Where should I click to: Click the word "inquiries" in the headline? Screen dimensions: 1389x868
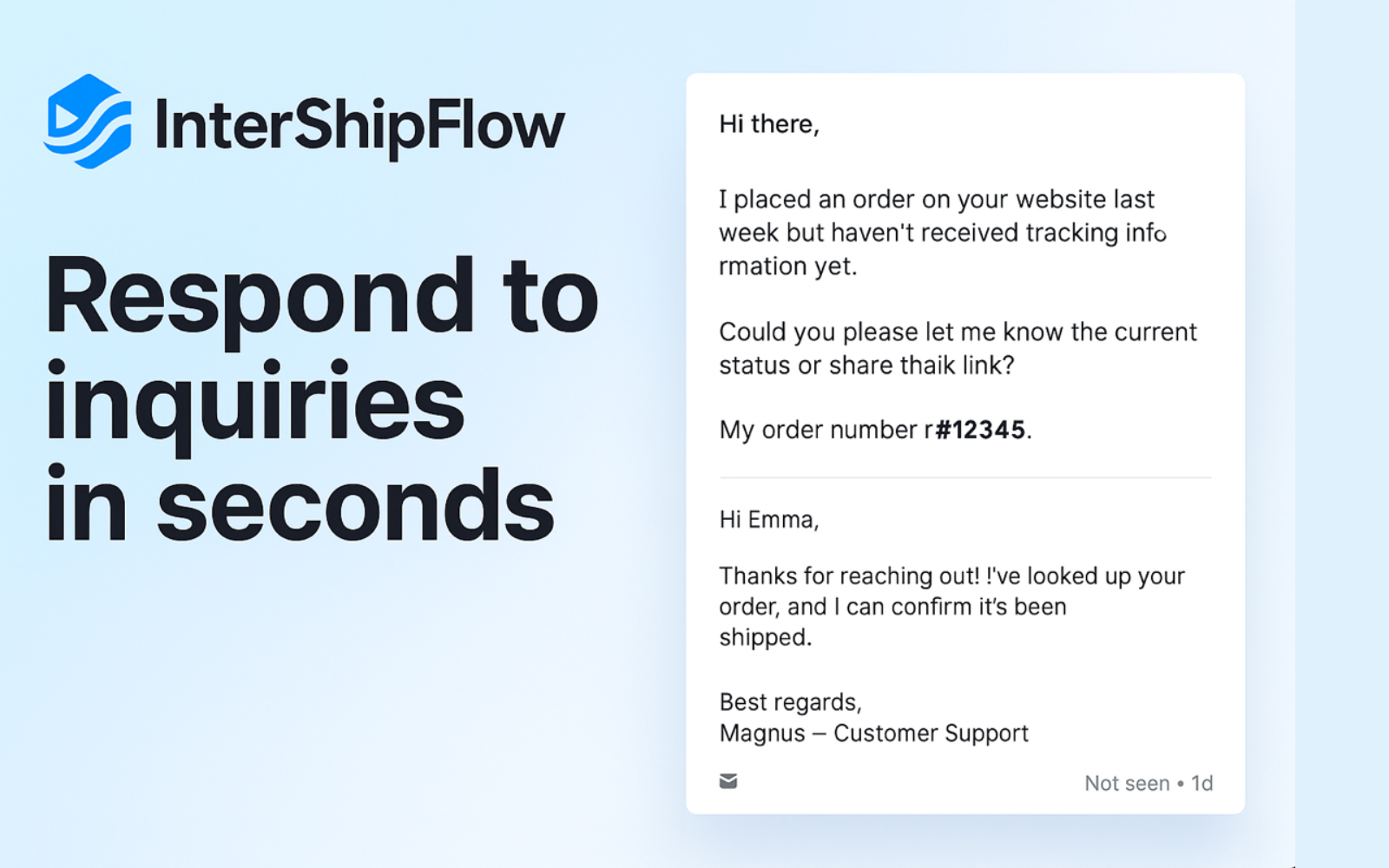[255, 402]
